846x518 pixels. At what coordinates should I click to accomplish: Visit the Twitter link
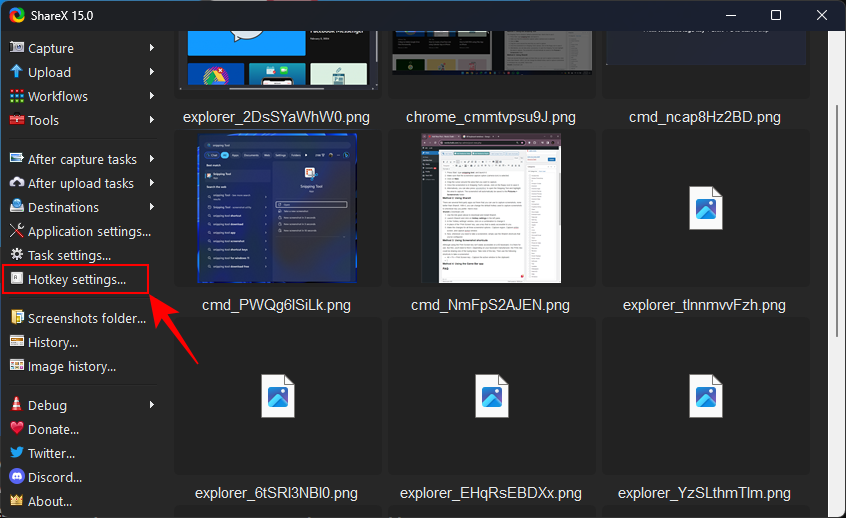pyautogui.click(x=51, y=453)
